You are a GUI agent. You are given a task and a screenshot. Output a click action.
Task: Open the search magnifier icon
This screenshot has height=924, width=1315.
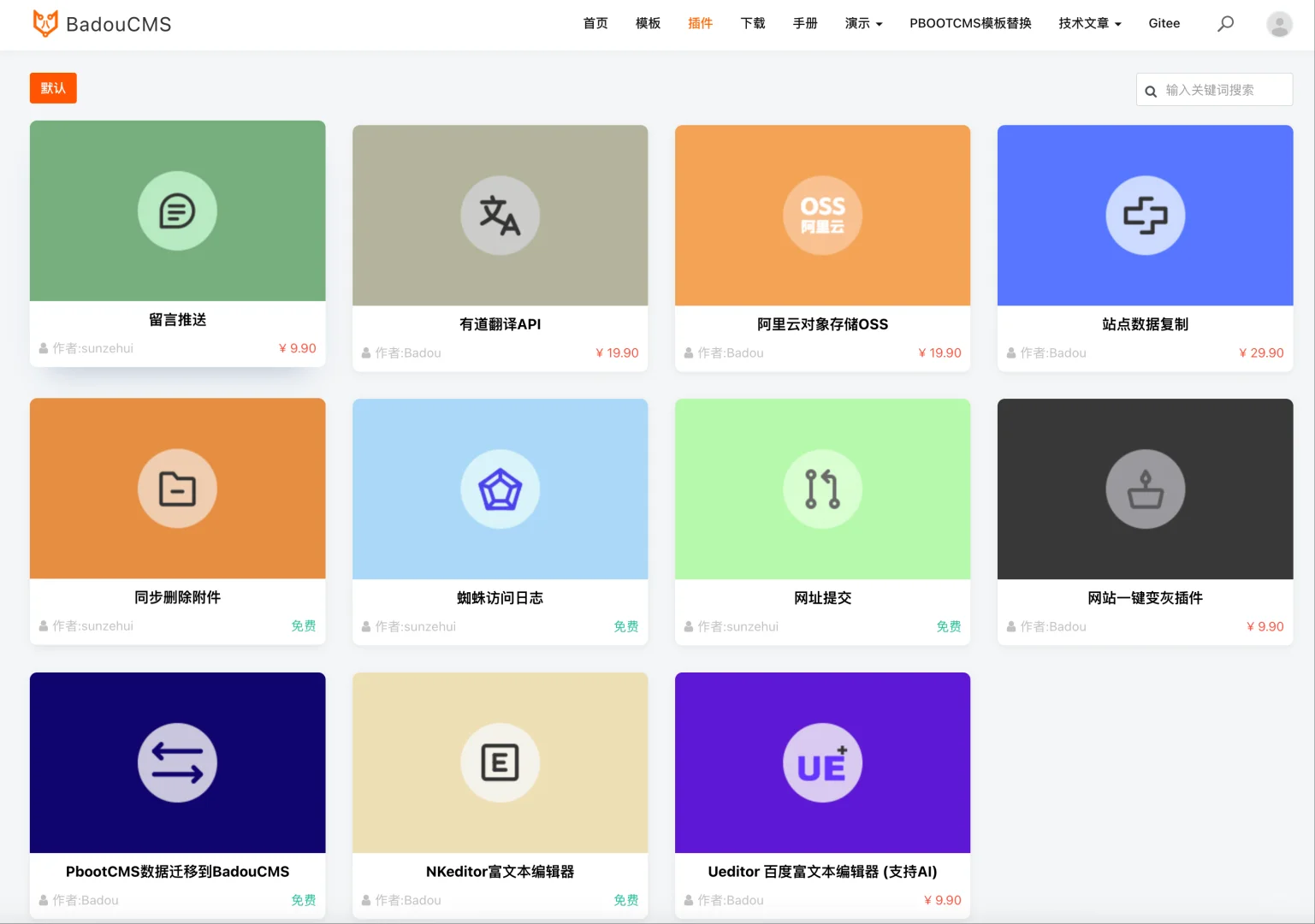click(x=1225, y=23)
